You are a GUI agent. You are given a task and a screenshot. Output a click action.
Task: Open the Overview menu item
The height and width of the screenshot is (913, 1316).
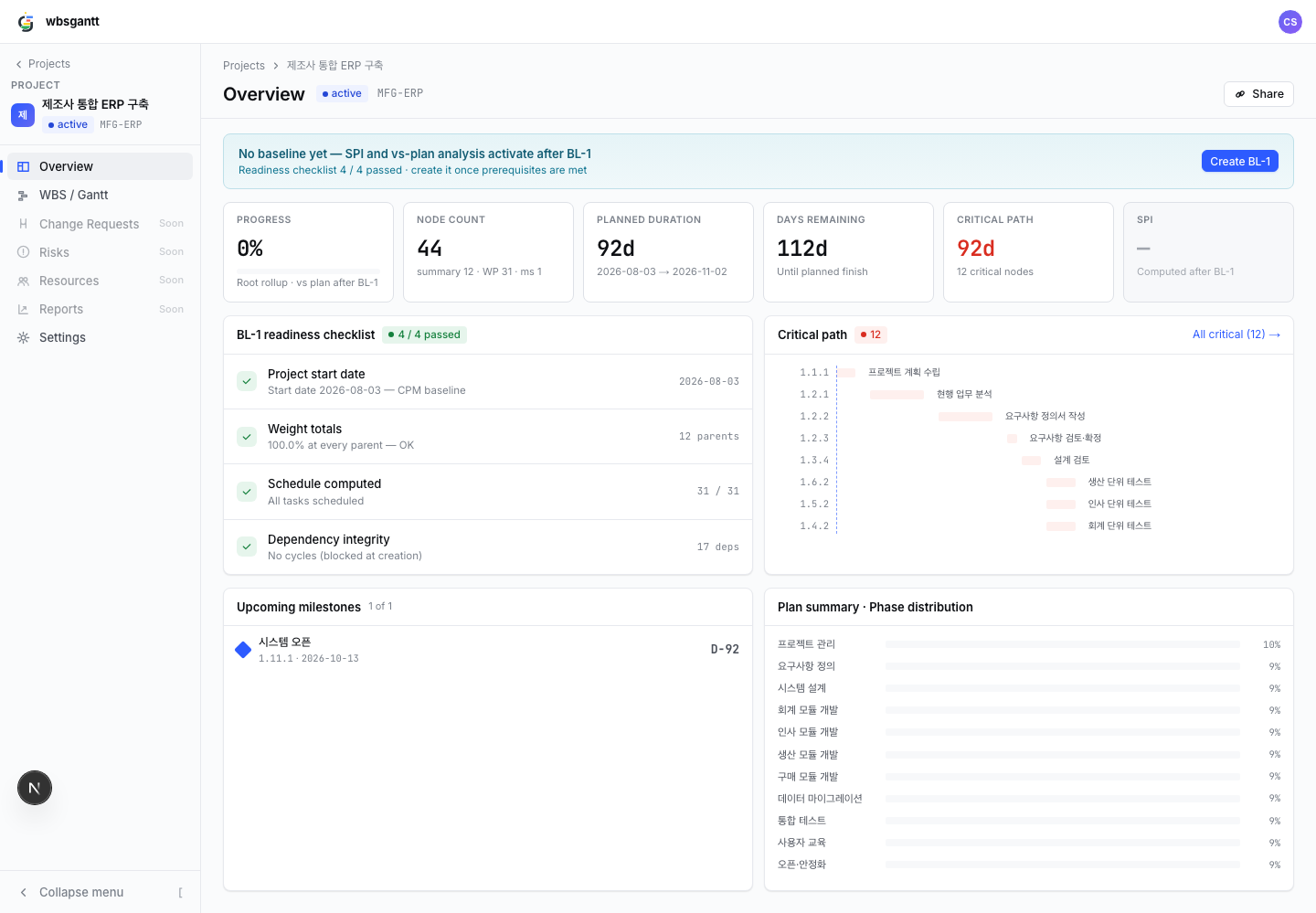[100, 166]
